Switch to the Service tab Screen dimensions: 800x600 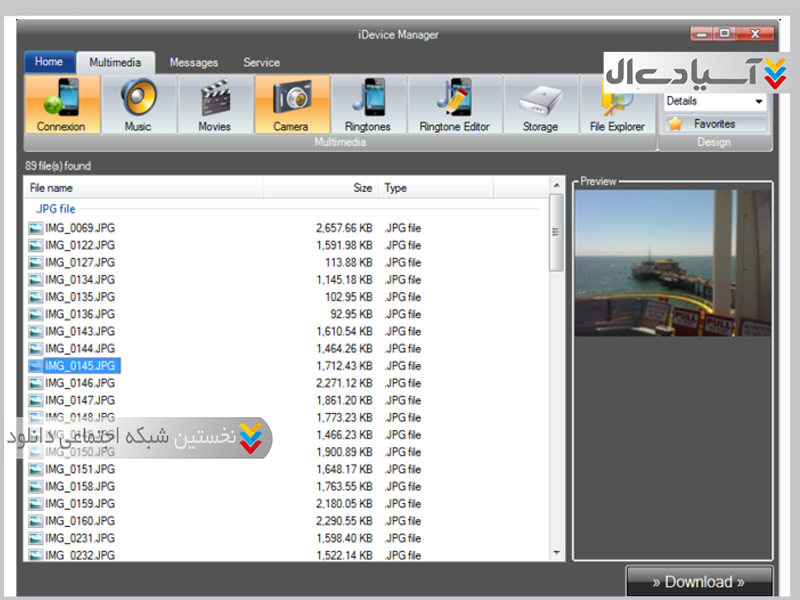click(262, 62)
